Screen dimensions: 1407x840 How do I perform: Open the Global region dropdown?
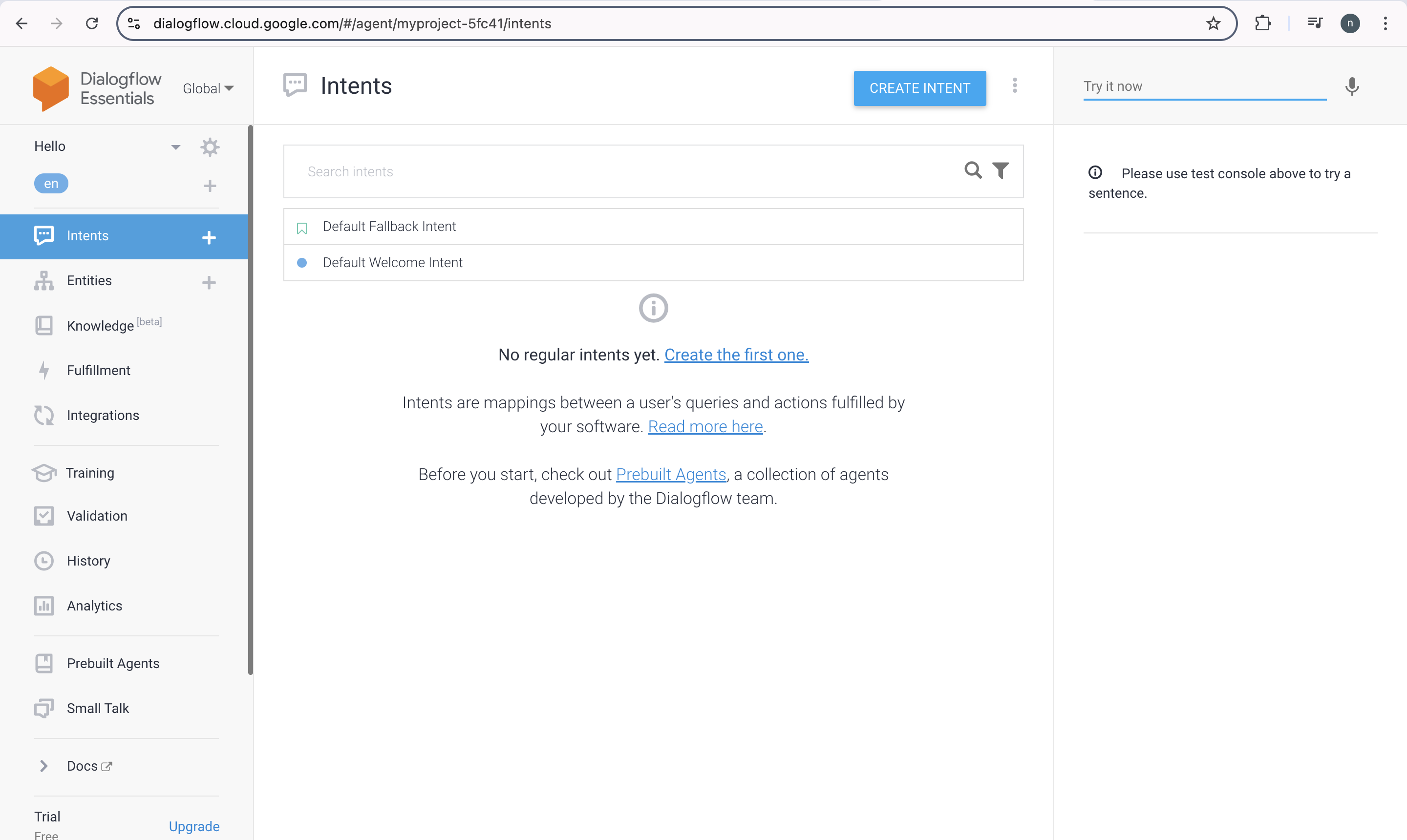208,88
